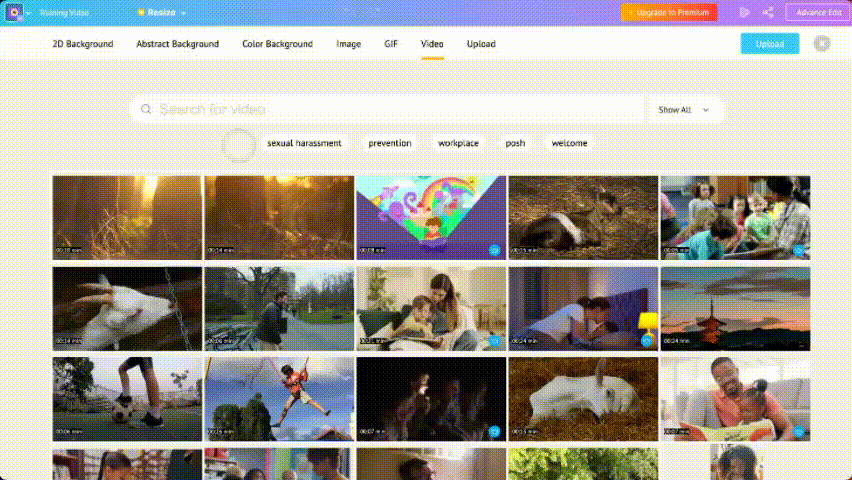Click the Upgrade to Premium button

[669, 12]
